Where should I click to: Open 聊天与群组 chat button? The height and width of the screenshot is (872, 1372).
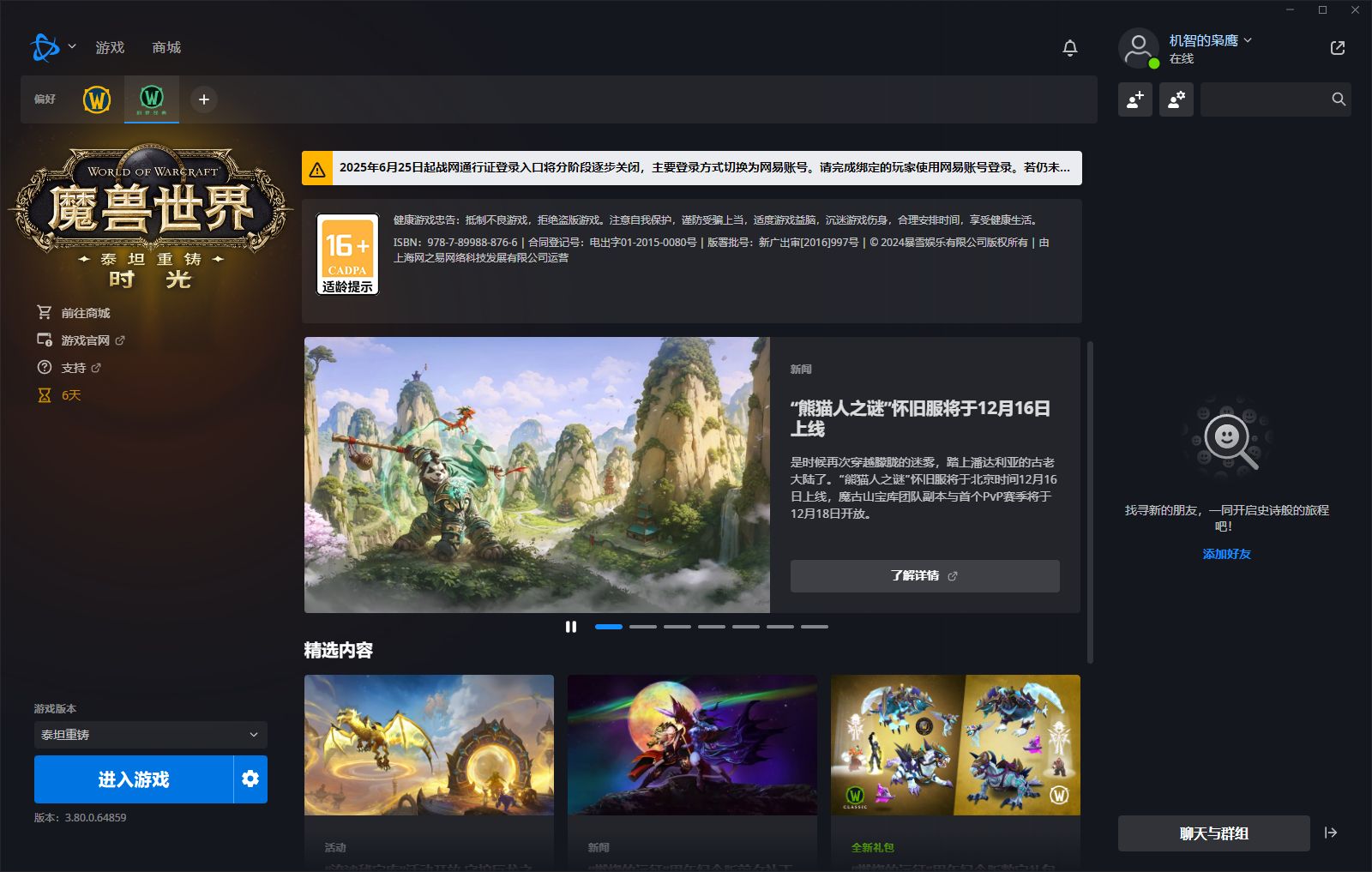tap(1214, 833)
